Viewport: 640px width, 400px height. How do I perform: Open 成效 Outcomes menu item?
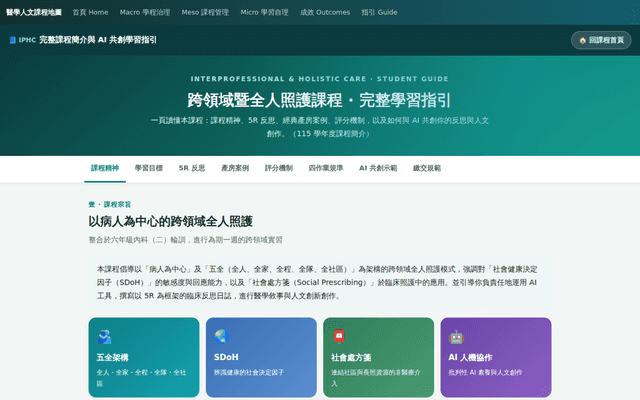point(325,12)
